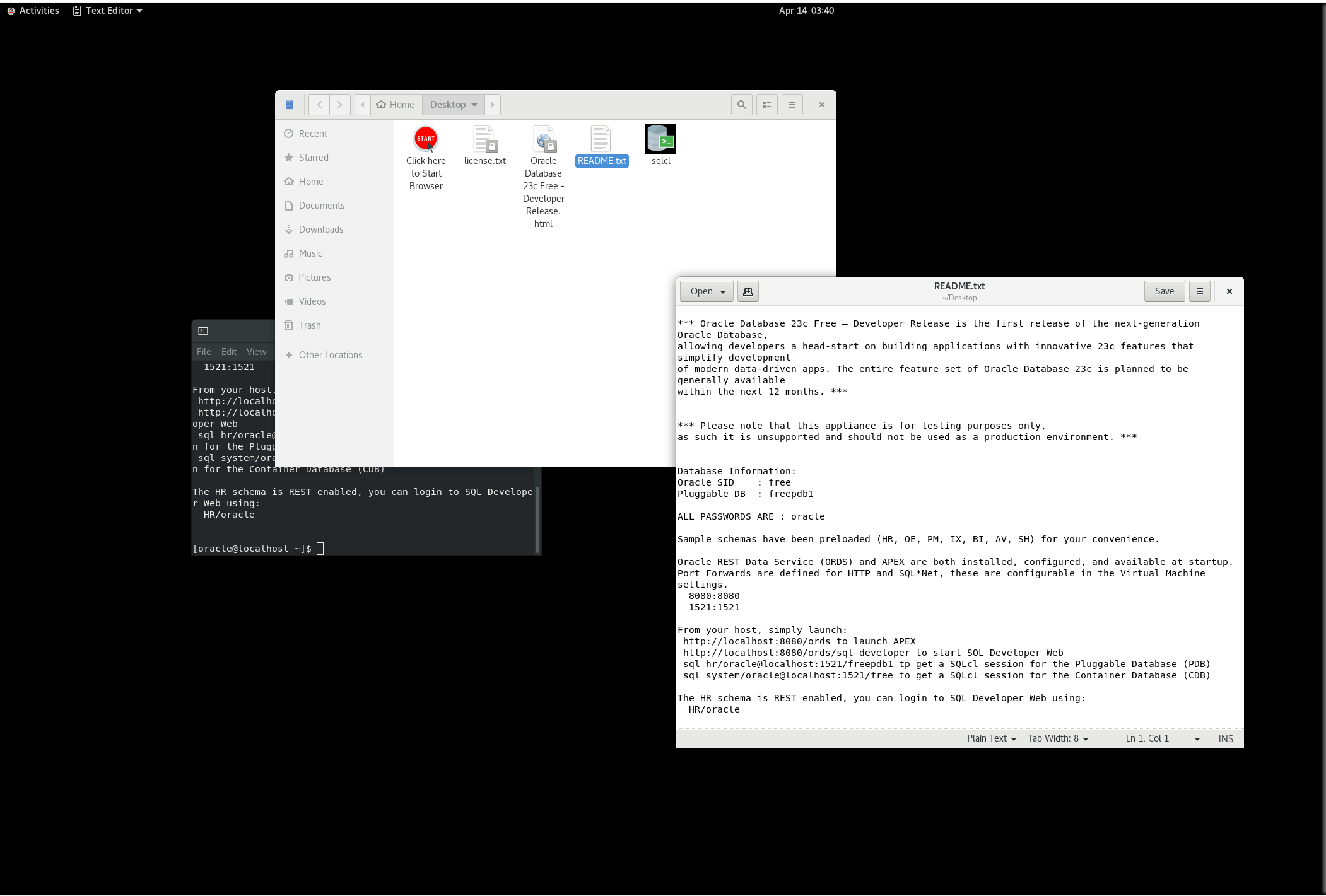Click Save in the Text Editor

(1165, 291)
